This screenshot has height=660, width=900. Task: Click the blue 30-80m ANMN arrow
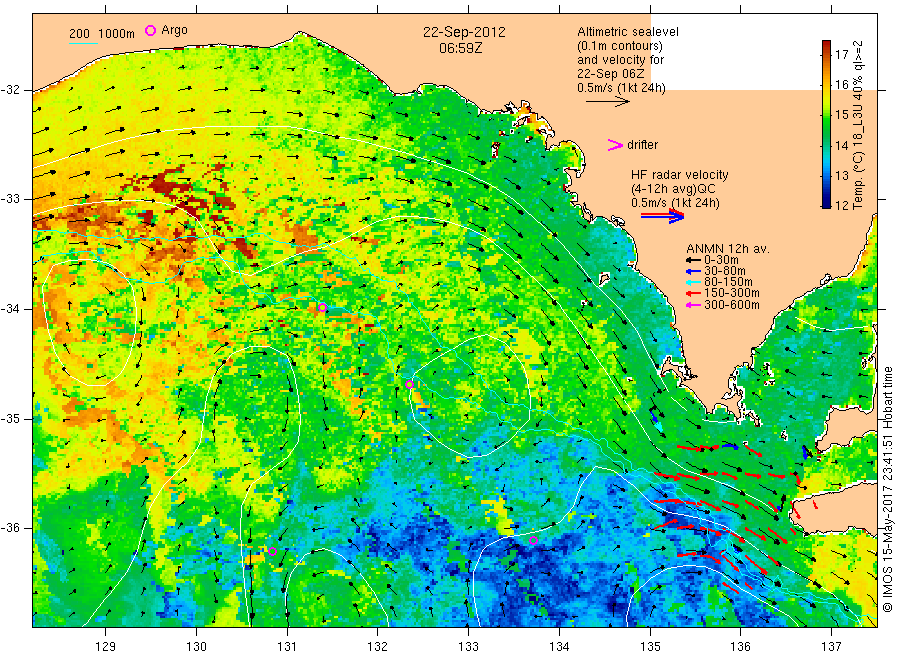(x=693, y=271)
